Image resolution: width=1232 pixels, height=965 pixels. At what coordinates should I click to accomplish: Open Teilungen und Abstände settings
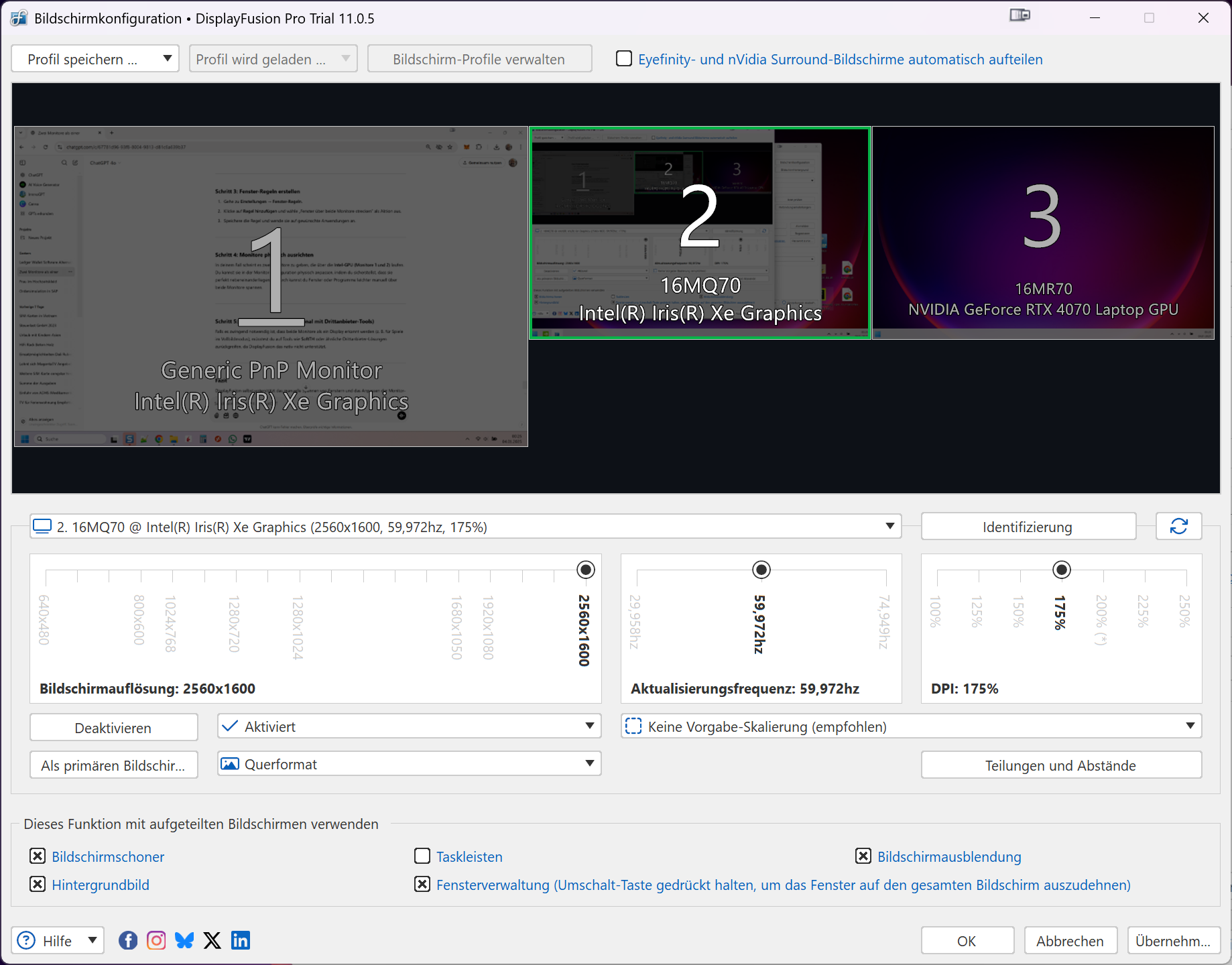pos(1061,765)
